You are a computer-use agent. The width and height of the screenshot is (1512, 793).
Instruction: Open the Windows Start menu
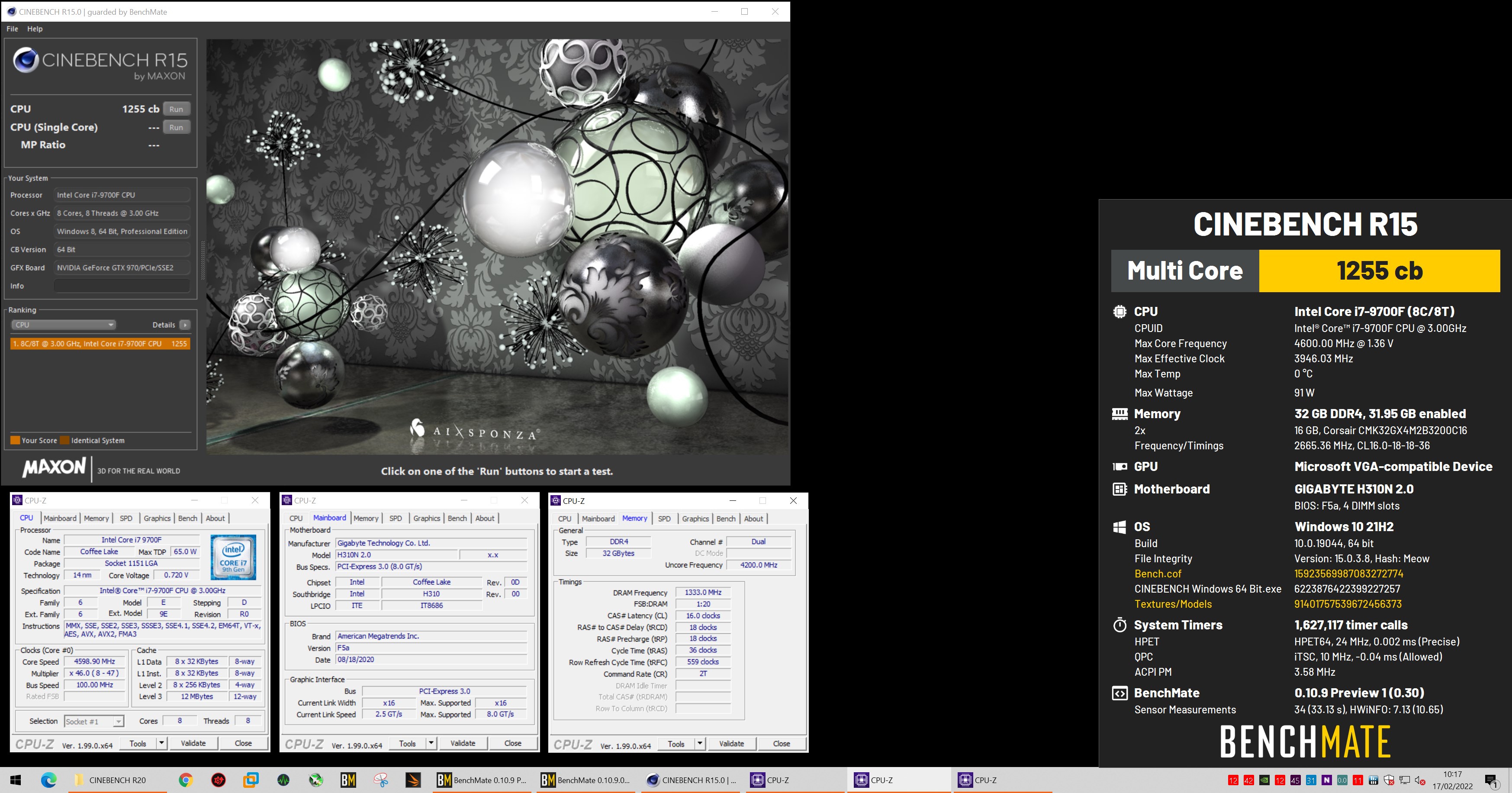click(x=16, y=780)
